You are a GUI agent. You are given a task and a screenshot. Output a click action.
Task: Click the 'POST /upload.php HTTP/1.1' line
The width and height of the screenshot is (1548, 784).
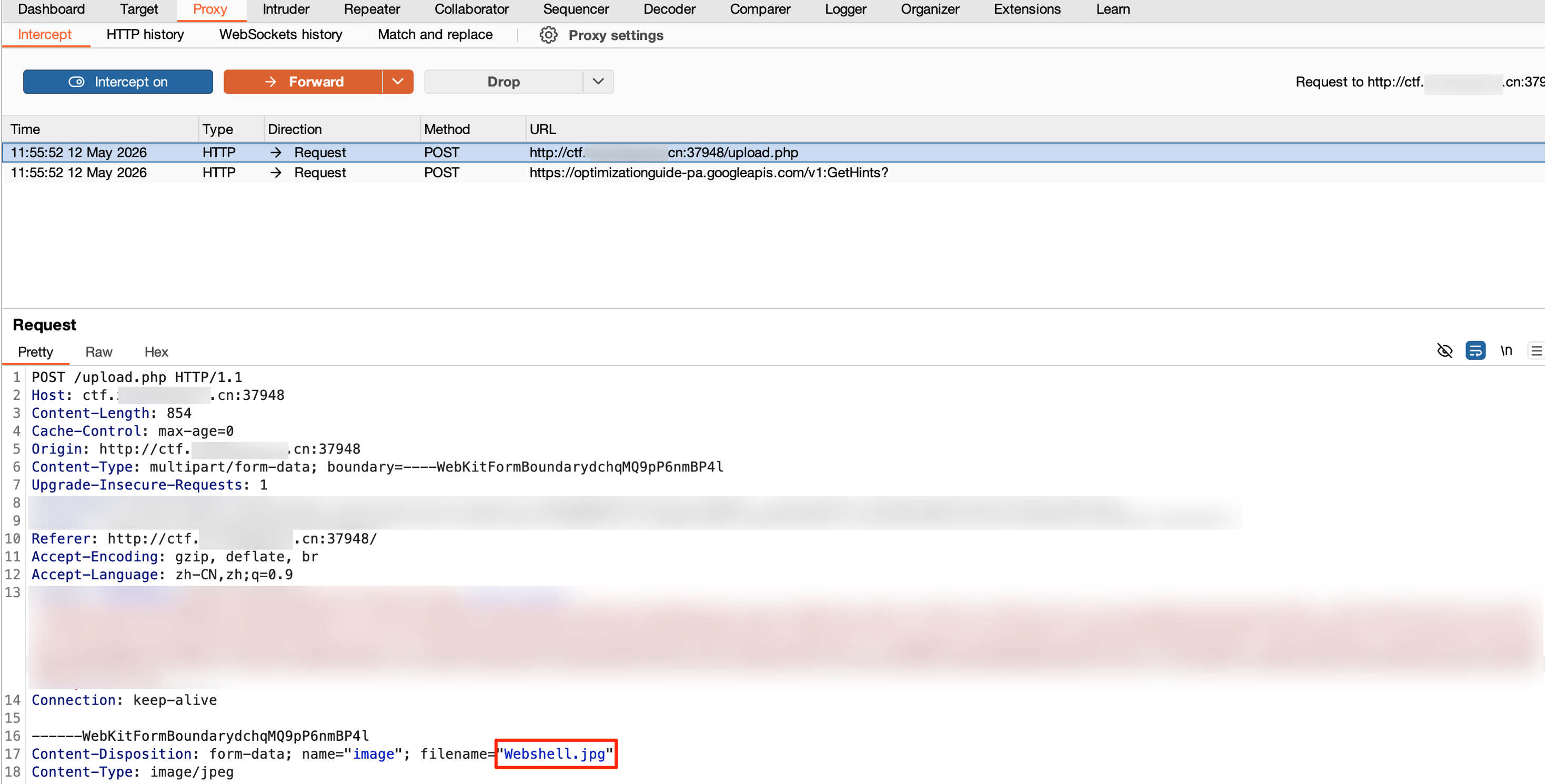(x=137, y=377)
